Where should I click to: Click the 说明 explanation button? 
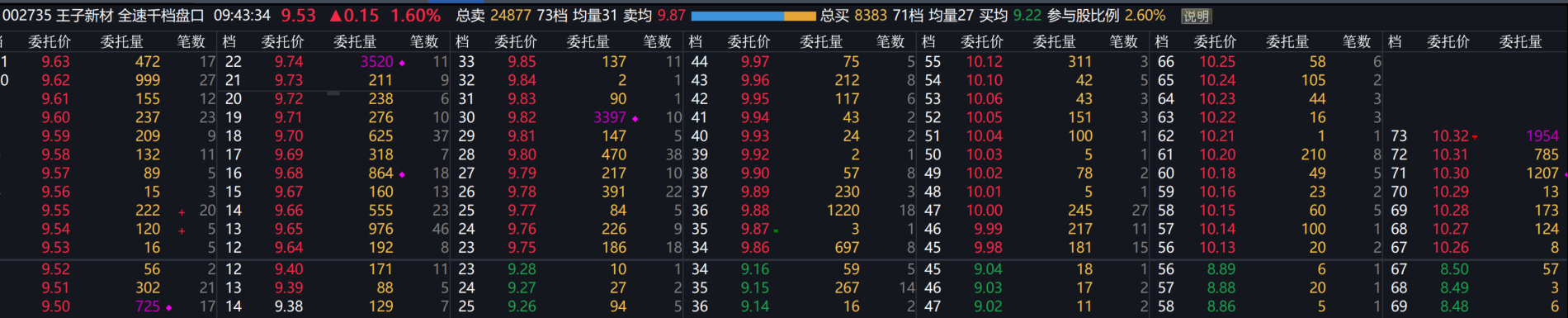point(1196,16)
